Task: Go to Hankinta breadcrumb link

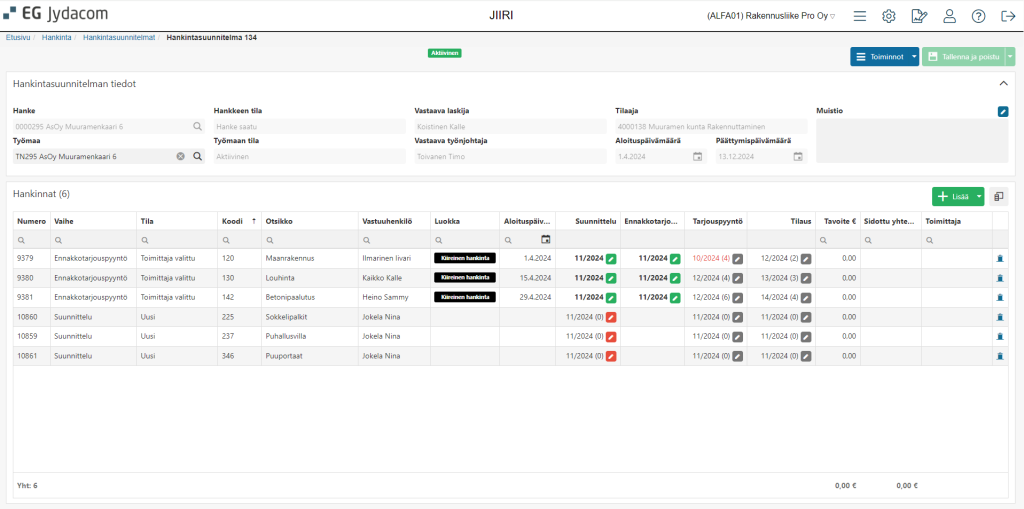Action: [55, 38]
